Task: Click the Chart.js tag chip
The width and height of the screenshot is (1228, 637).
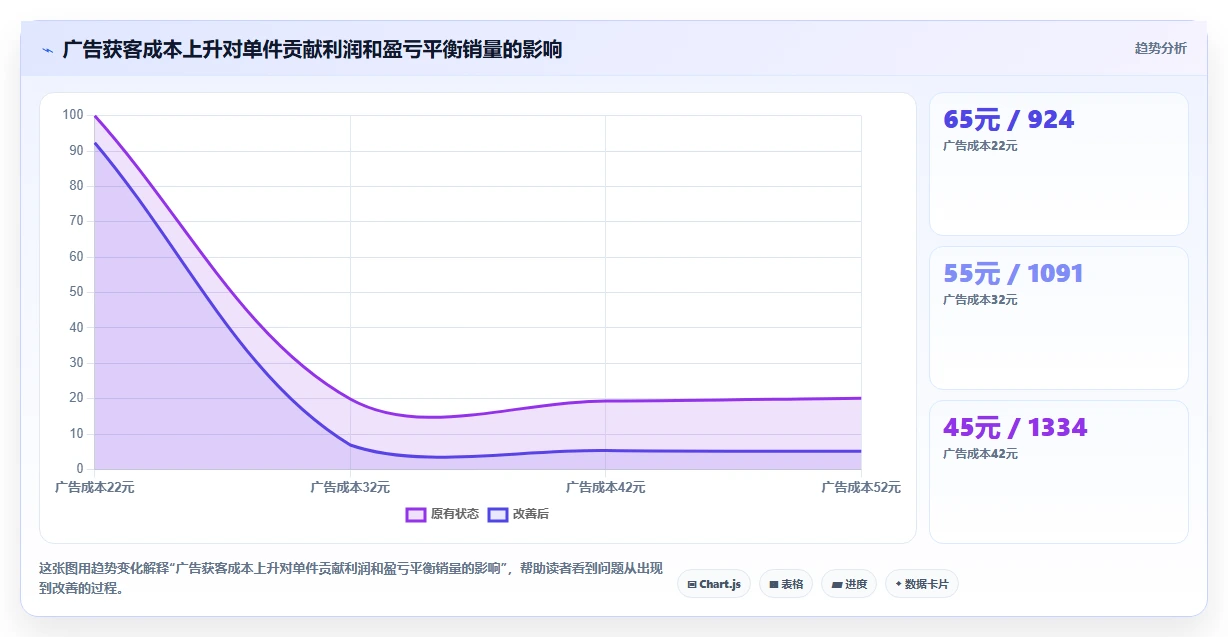Action: [714, 584]
